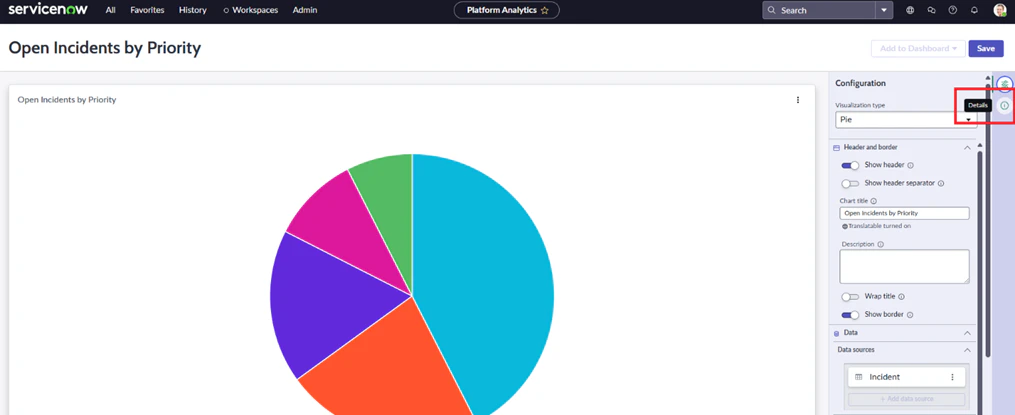
Task: Click the Incident table icon
Action: click(858, 377)
